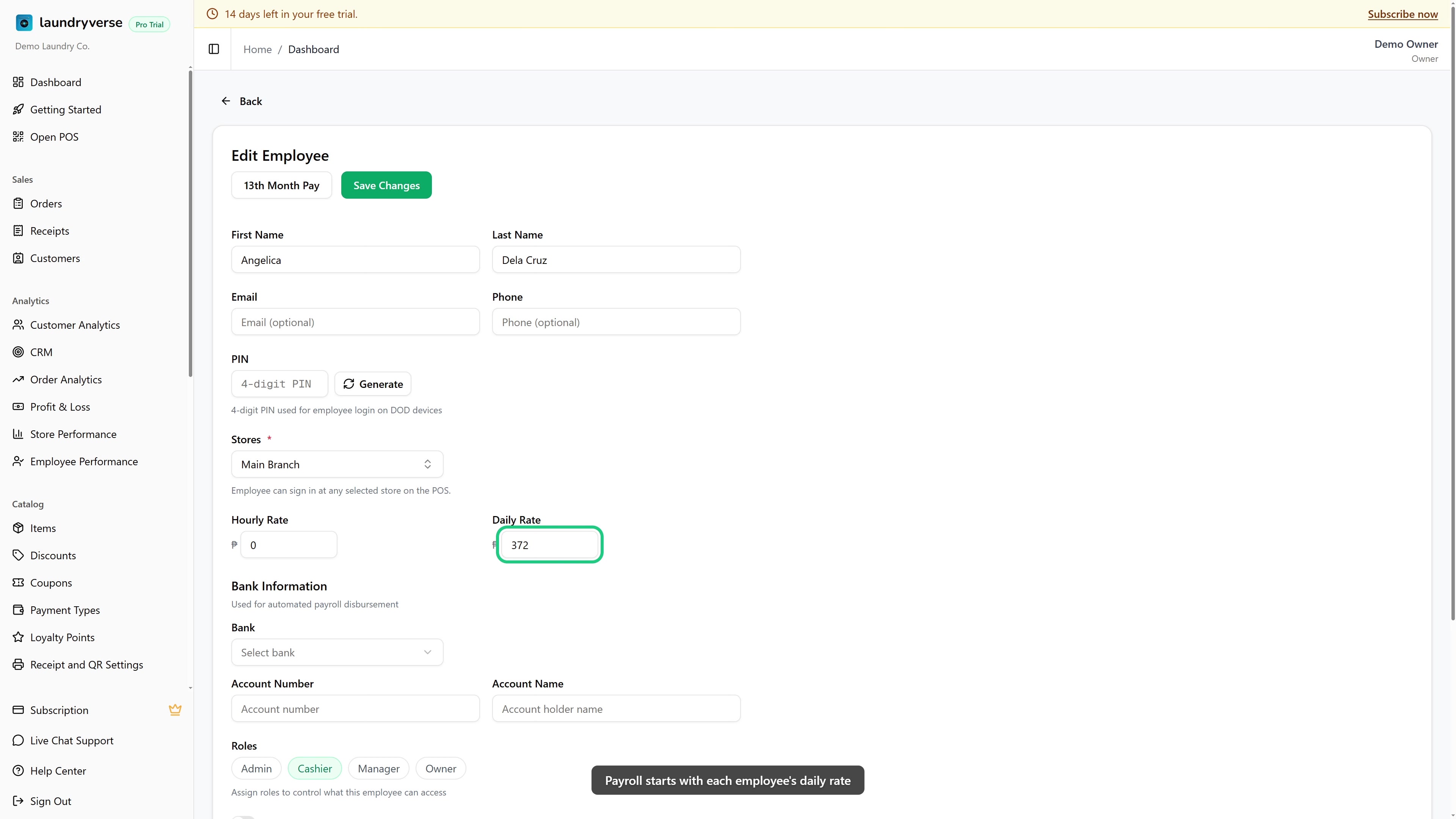This screenshot has height=819, width=1456.
Task: Click the Hourly Rate input
Action: (289, 544)
